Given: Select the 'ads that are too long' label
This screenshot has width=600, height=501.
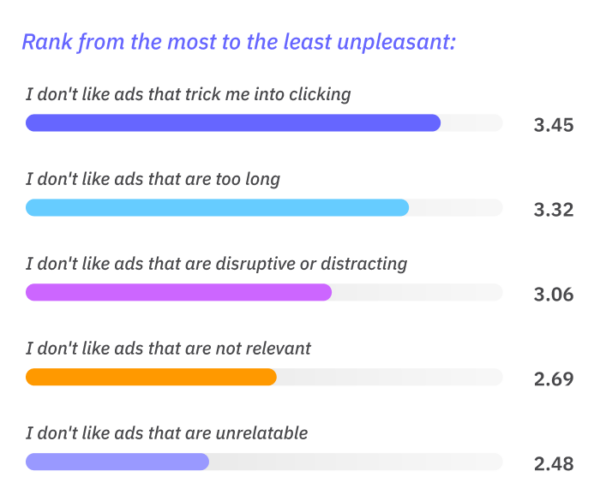Looking at the screenshot, I should coord(153,180).
